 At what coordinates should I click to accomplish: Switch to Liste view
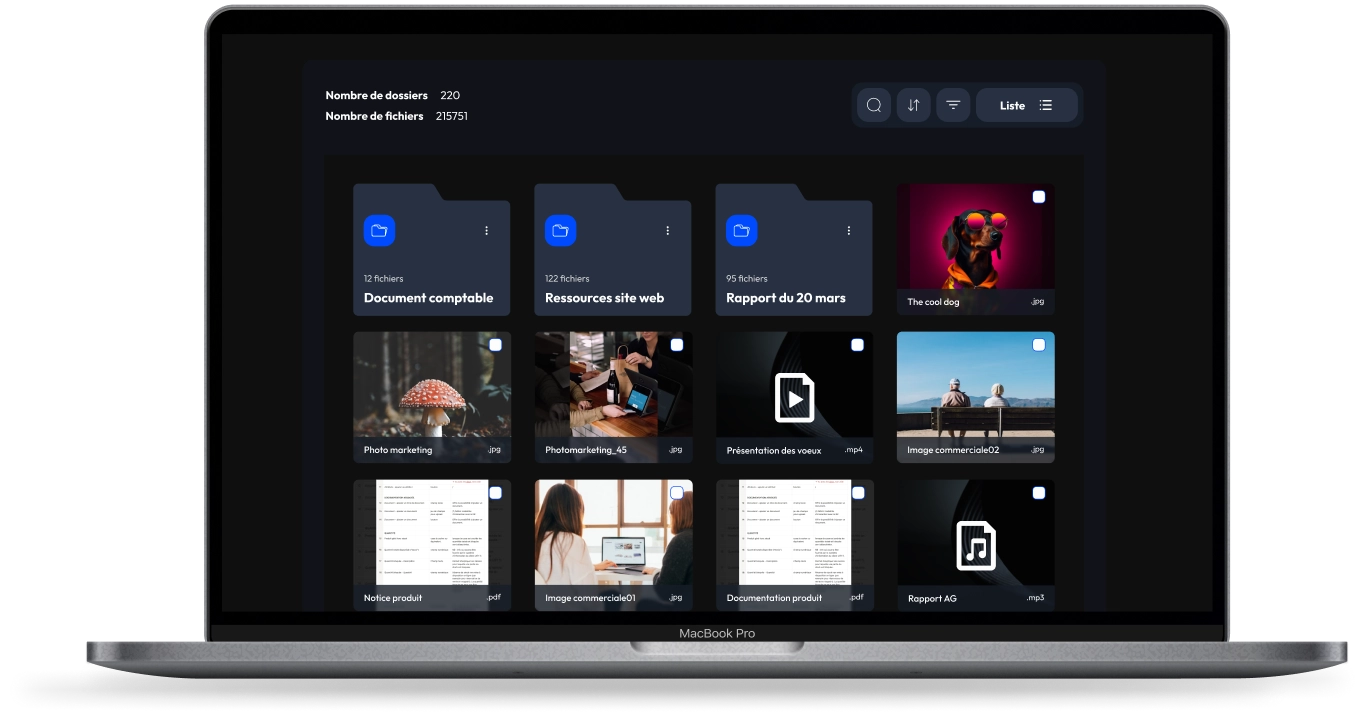click(1026, 105)
